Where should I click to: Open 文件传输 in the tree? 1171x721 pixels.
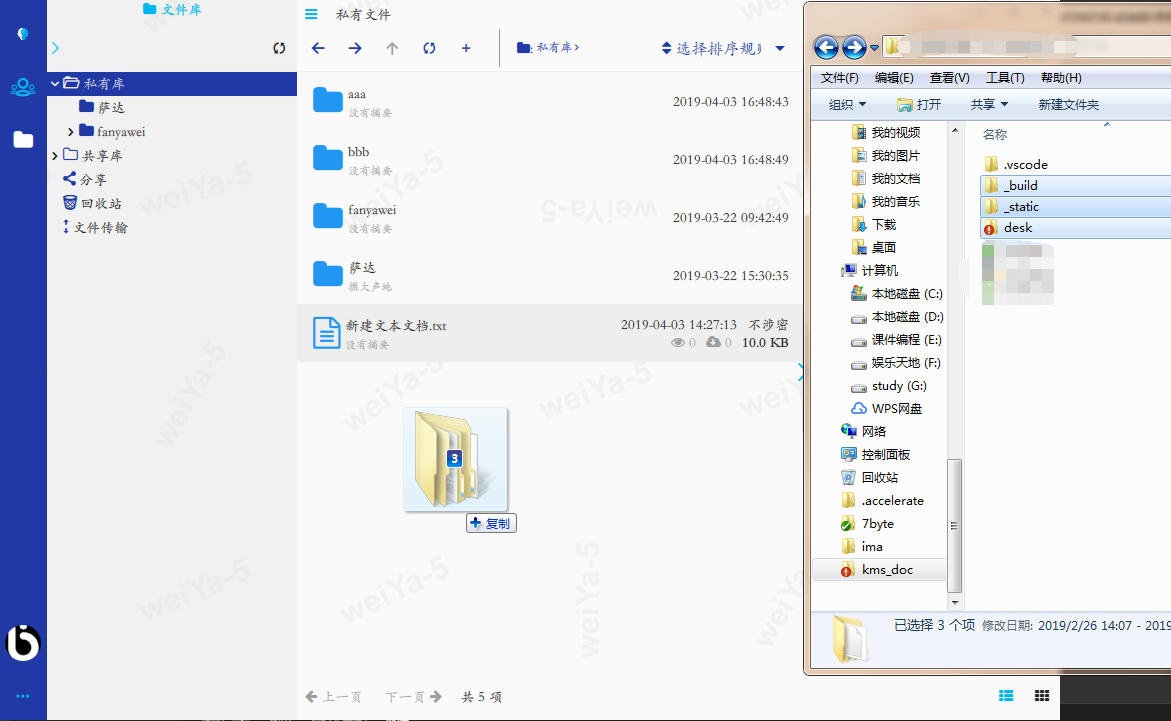coord(95,227)
